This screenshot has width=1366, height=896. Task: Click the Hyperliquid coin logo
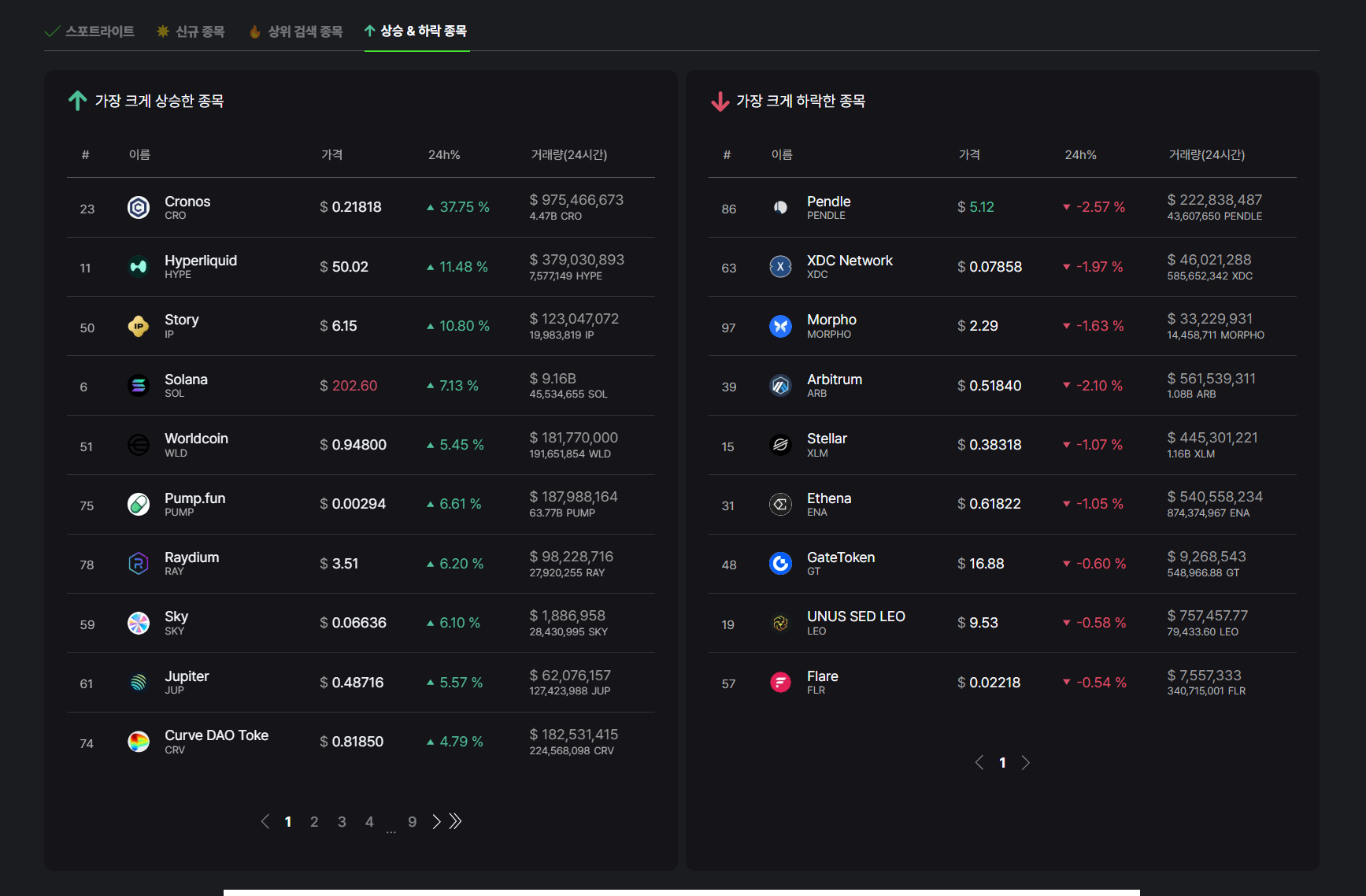tap(139, 267)
